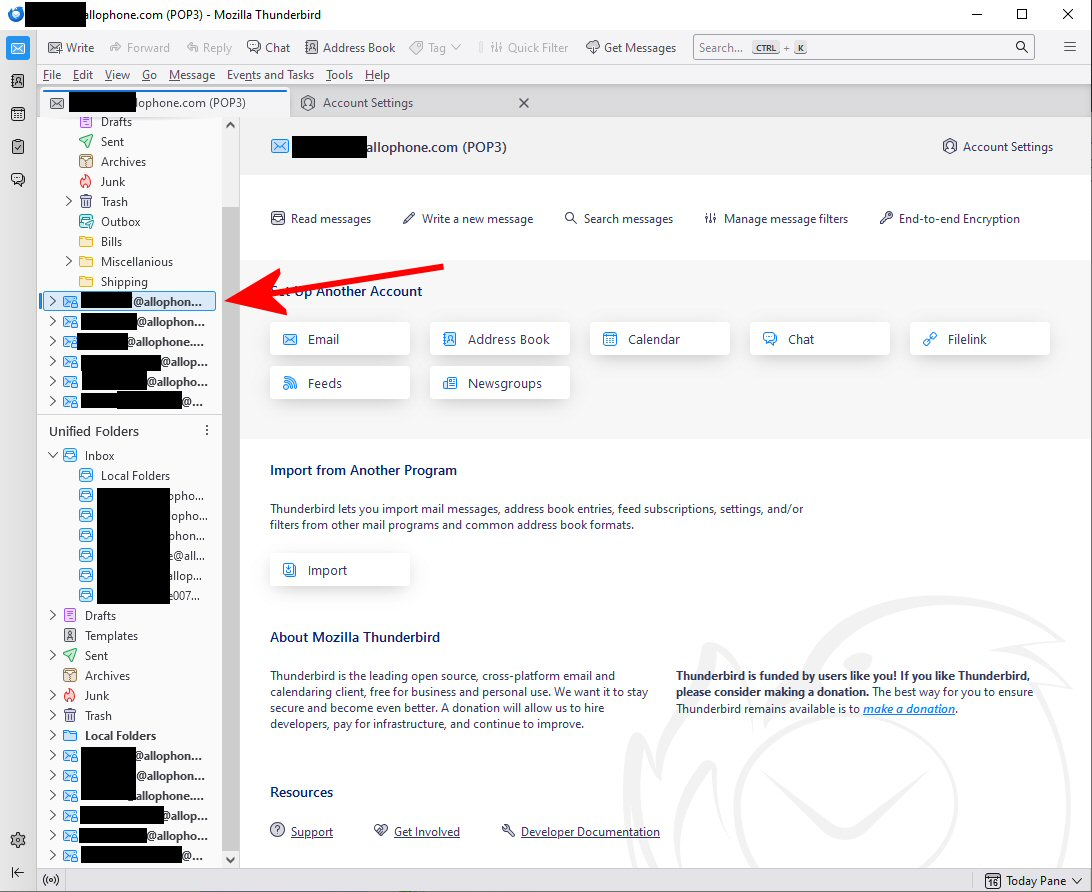Select the Archives folder above Junk and Outbox

coord(123,162)
